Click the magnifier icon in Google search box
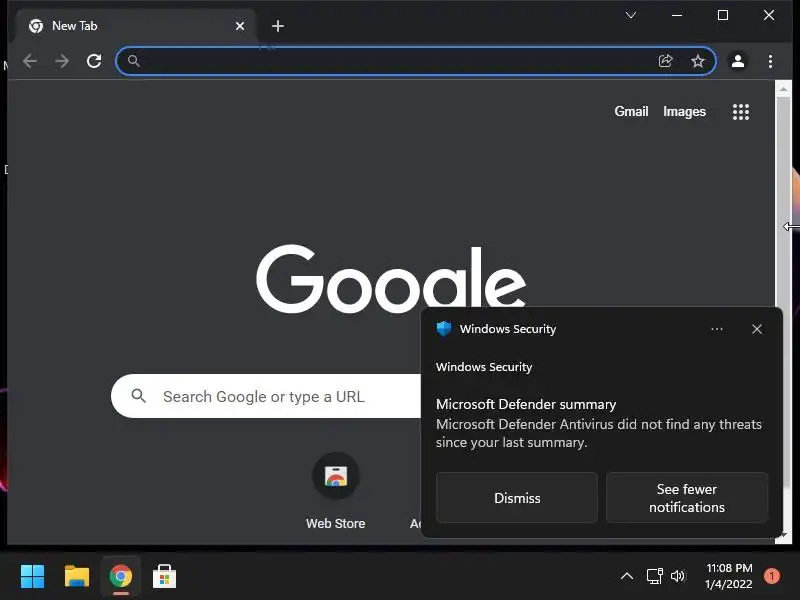Screen dimensions: 800x600 138,396
